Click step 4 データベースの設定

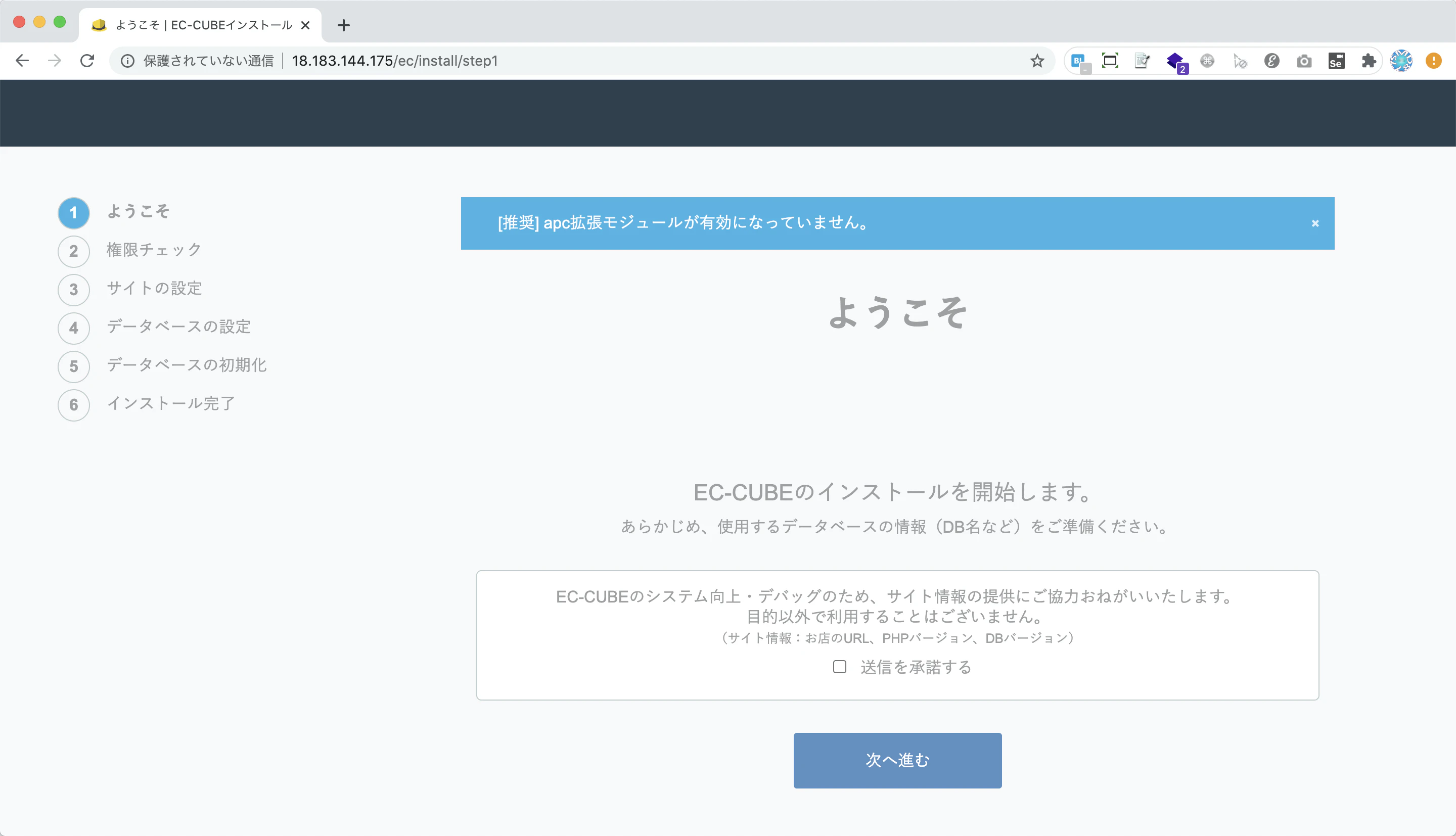[x=154, y=328]
